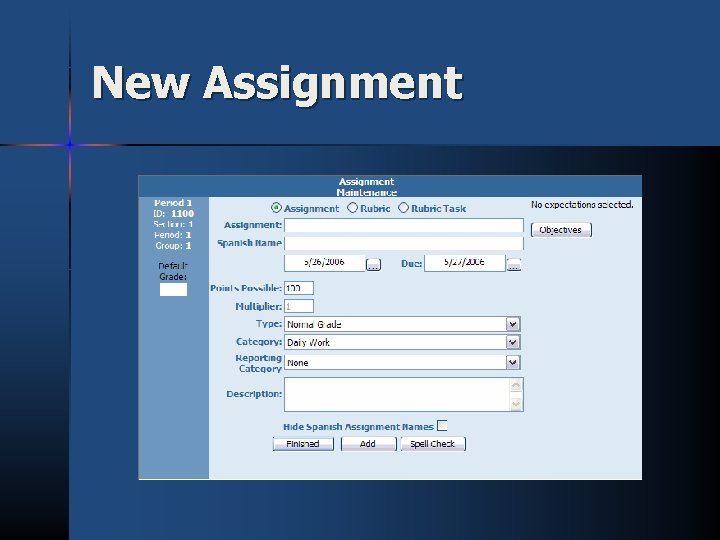This screenshot has height=540, width=720.
Task: Click the Multiplier input field
Action: tap(299, 306)
